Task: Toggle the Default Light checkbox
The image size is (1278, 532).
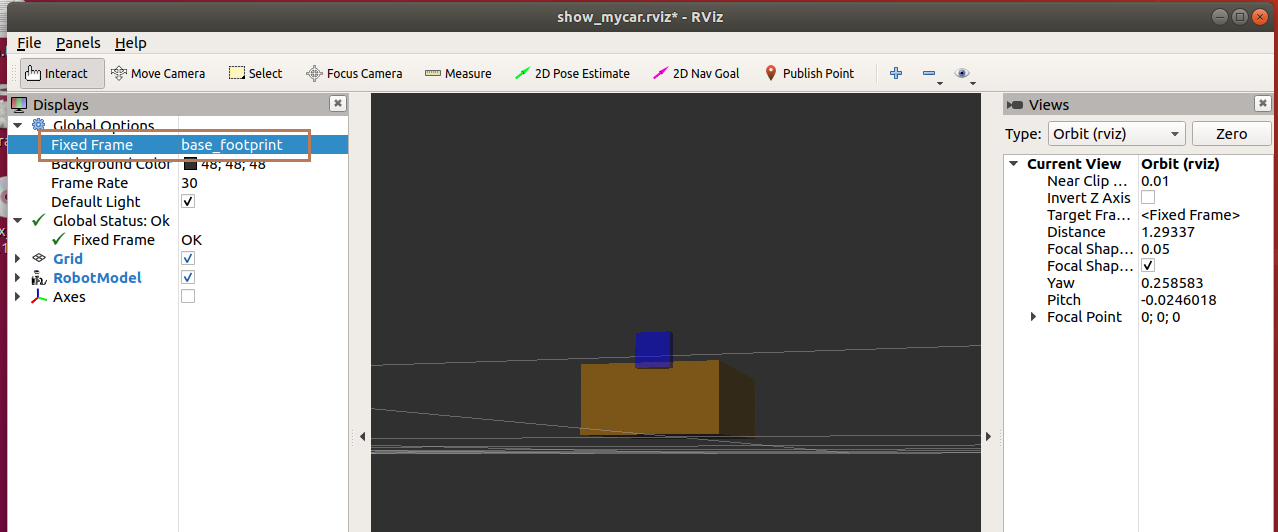Action: (188, 201)
